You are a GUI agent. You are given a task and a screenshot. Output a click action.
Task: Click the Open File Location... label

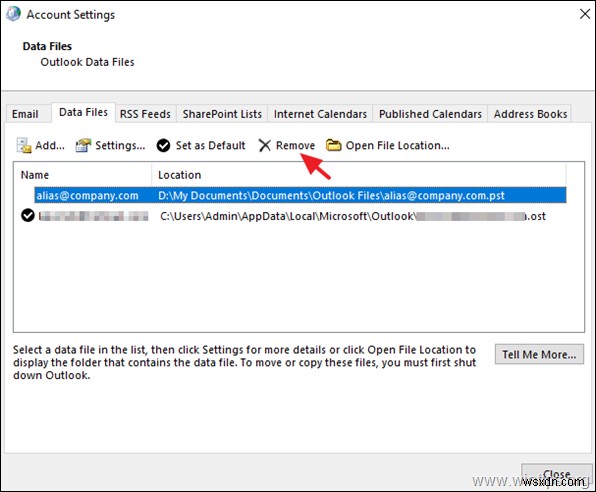click(397, 145)
